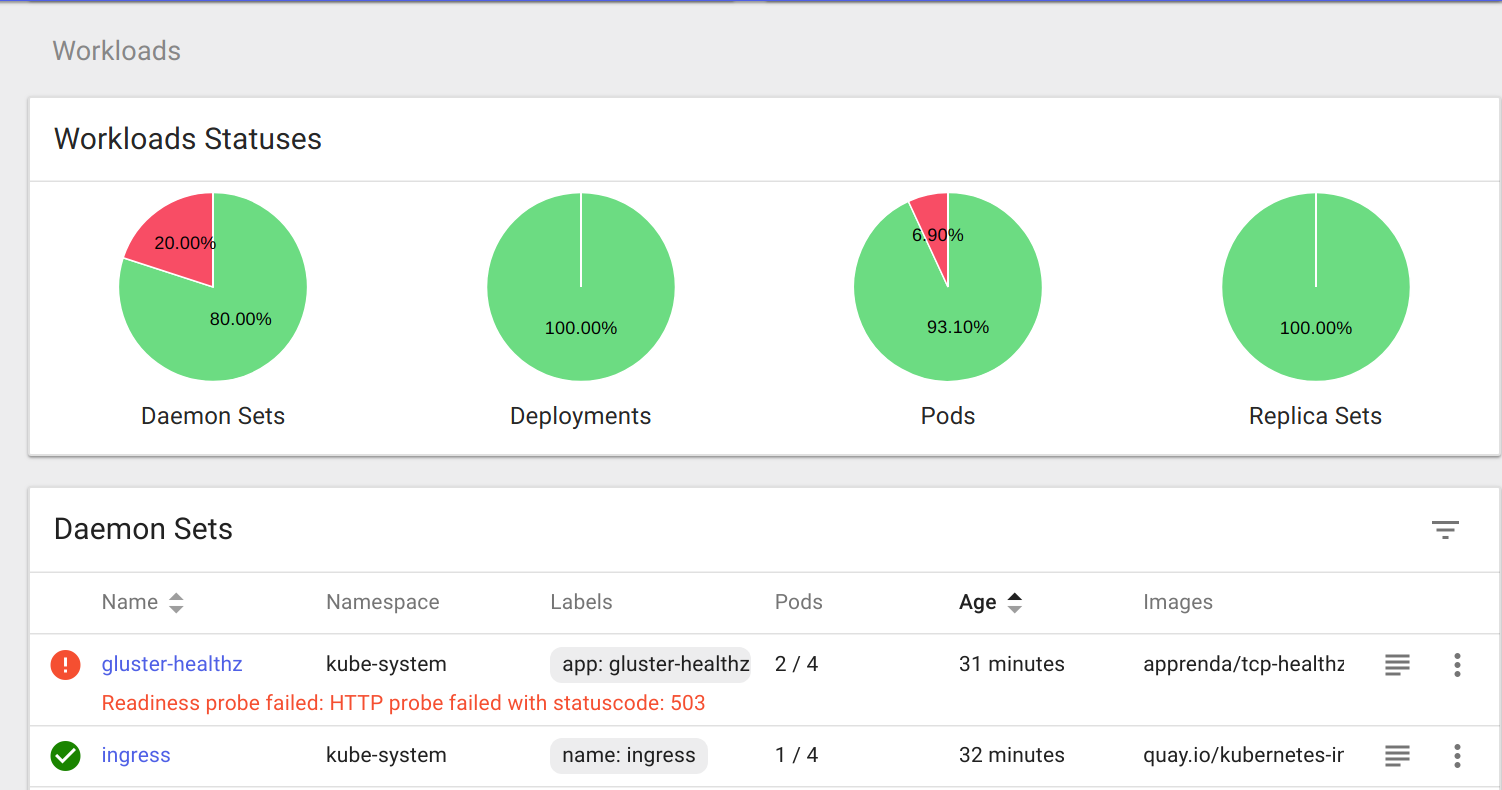Image resolution: width=1502 pixels, height=790 pixels.
Task: Click the Pods column header
Action: 799,602
